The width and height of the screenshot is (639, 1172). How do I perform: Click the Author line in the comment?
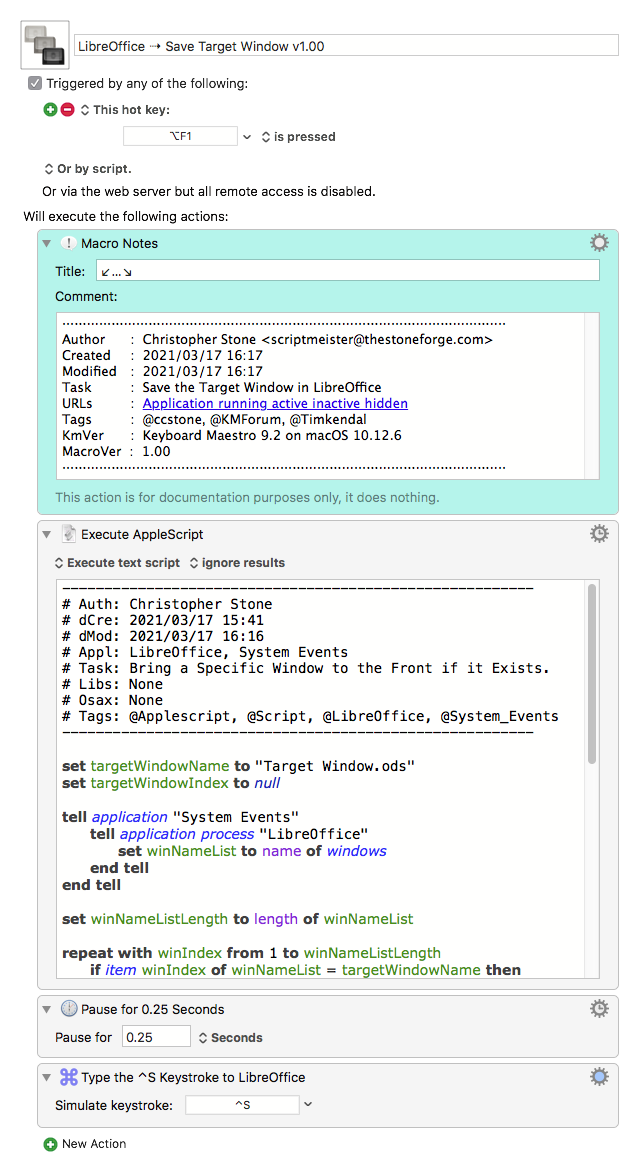(x=277, y=339)
